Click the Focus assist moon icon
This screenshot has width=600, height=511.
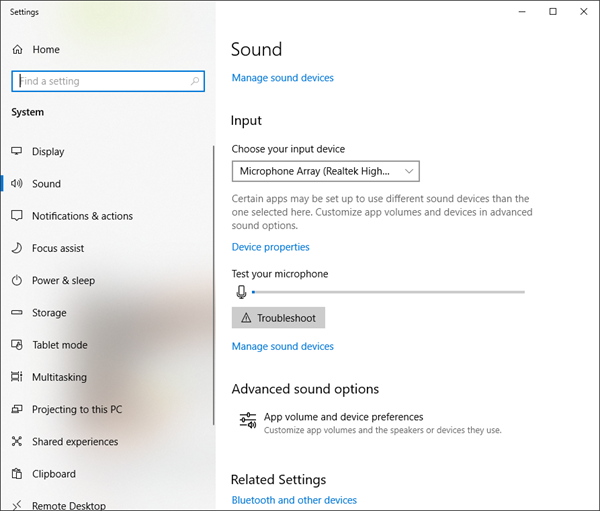pyautogui.click(x=16, y=248)
